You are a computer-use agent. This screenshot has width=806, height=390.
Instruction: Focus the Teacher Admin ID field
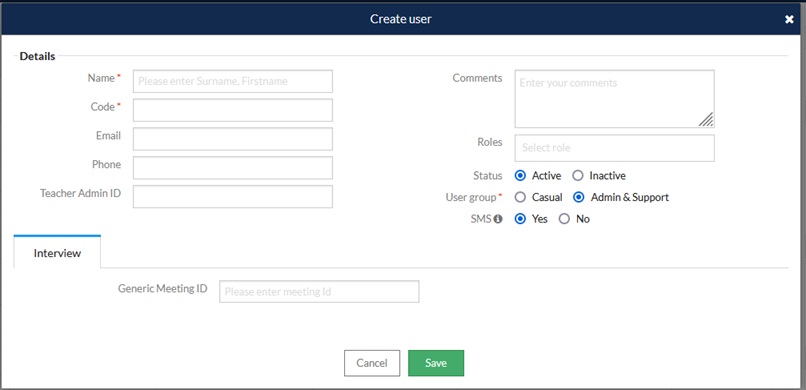(x=233, y=196)
